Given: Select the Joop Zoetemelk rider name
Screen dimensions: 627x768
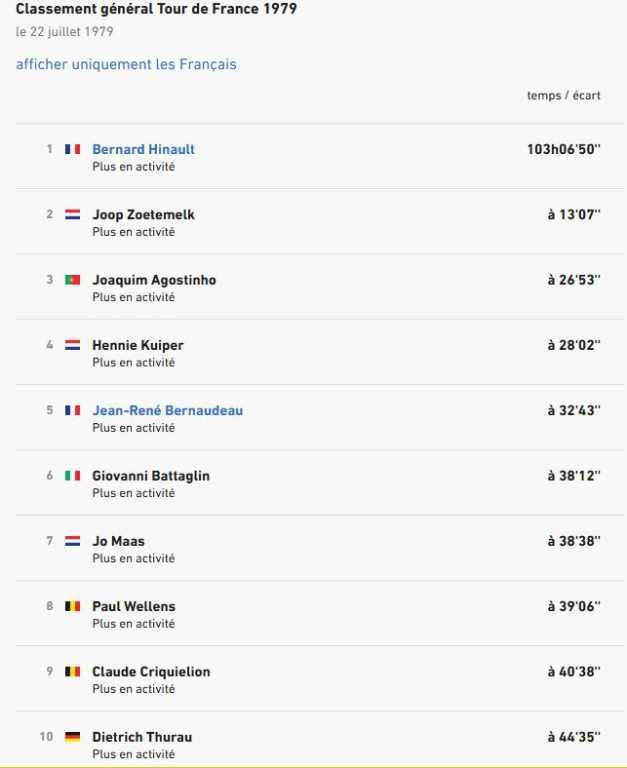Looking at the screenshot, I should tap(143, 214).
